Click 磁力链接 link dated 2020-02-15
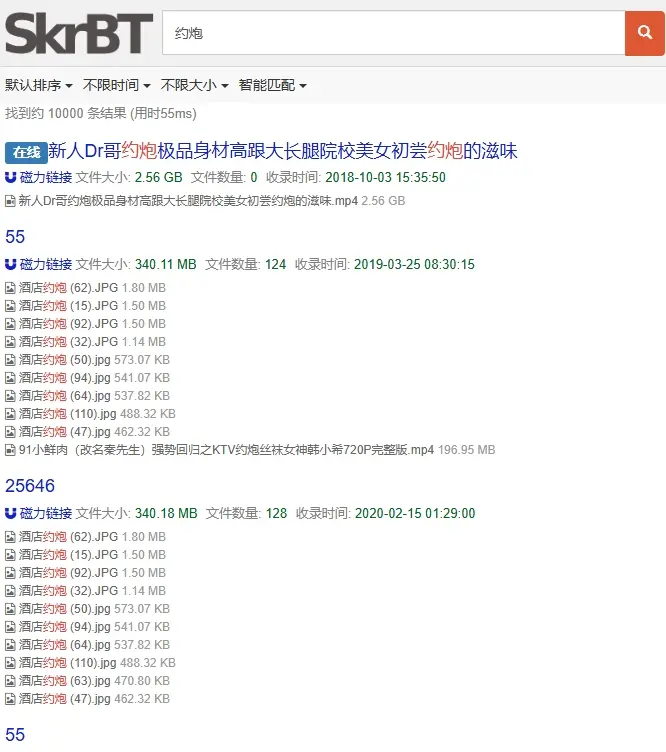Image resolution: width=666 pixels, height=752 pixels. [x=45, y=514]
